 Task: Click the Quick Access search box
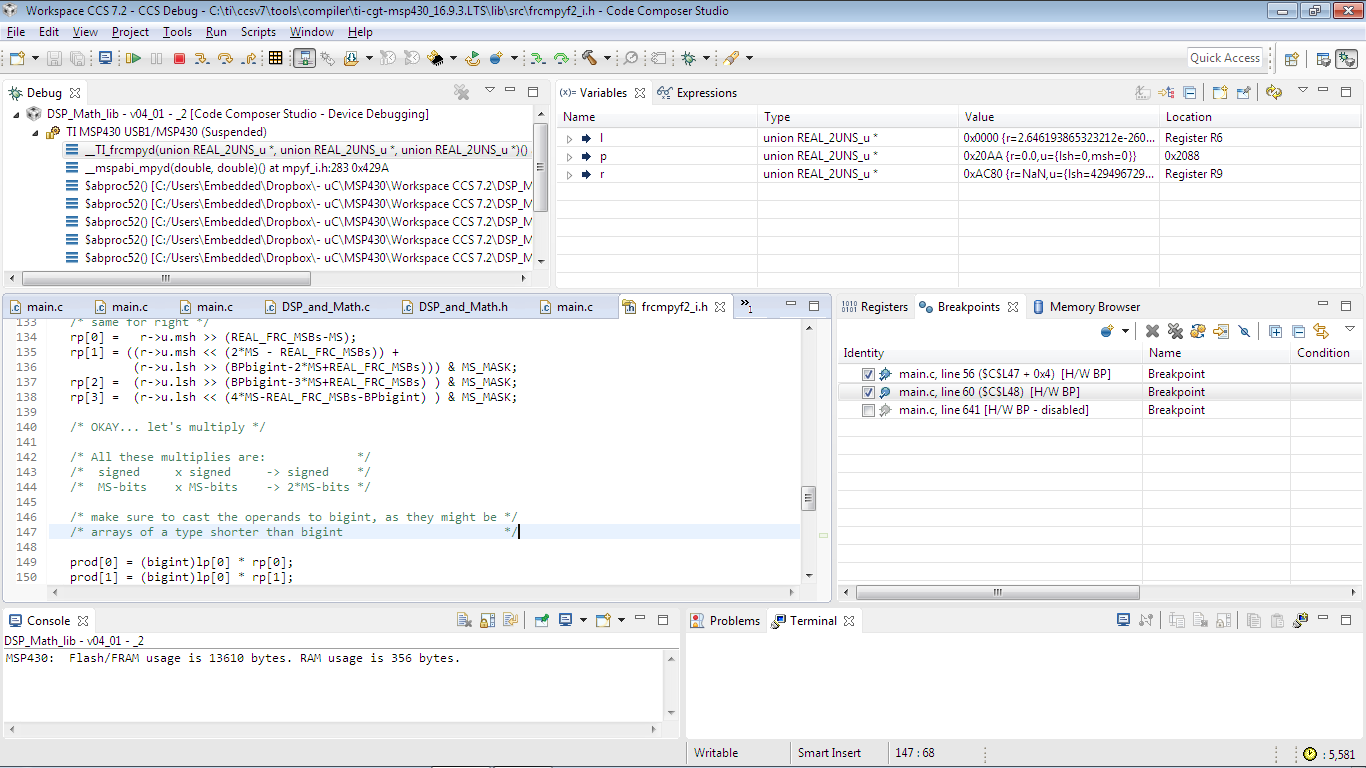point(1225,57)
